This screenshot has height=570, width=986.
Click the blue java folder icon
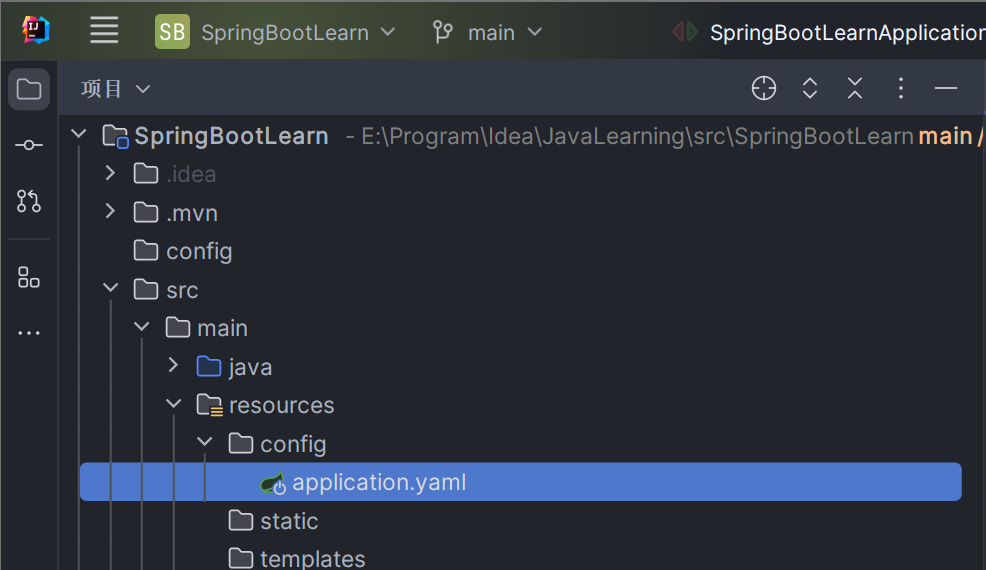[x=209, y=366]
